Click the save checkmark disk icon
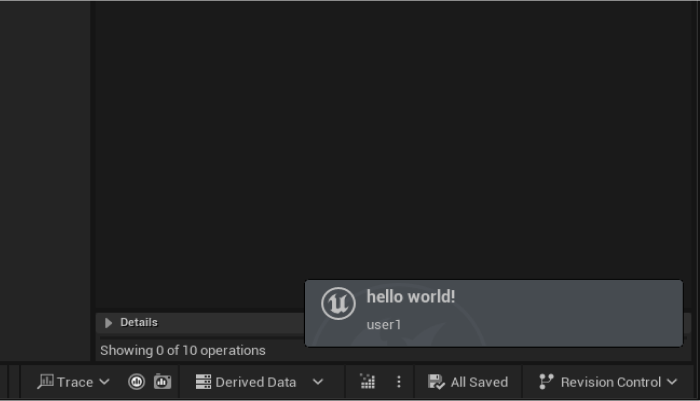Image resolution: width=700 pixels, height=401 pixels. pyautogui.click(x=436, y=382)
